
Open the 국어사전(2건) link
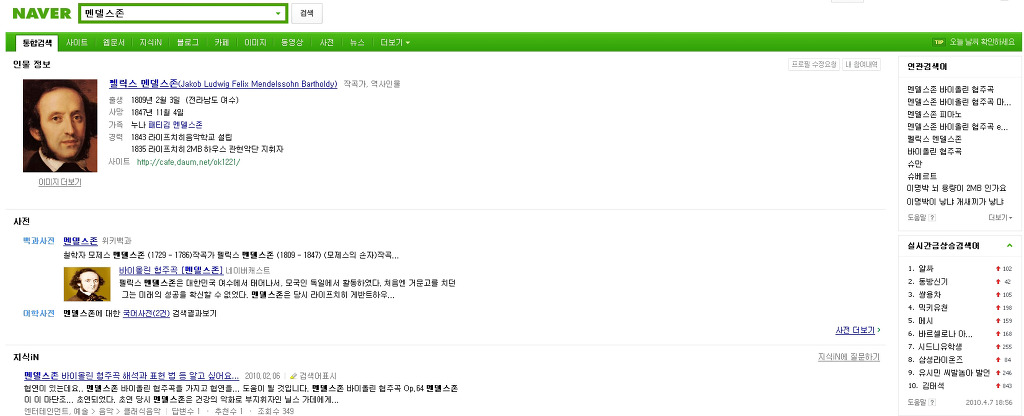pyautogui.click(x=146, y=313)
